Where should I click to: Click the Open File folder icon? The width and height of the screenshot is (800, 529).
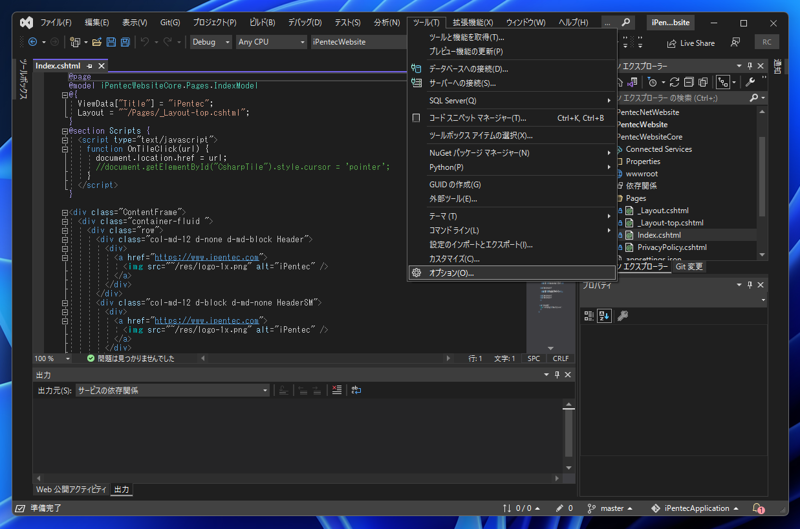(96, 42)
